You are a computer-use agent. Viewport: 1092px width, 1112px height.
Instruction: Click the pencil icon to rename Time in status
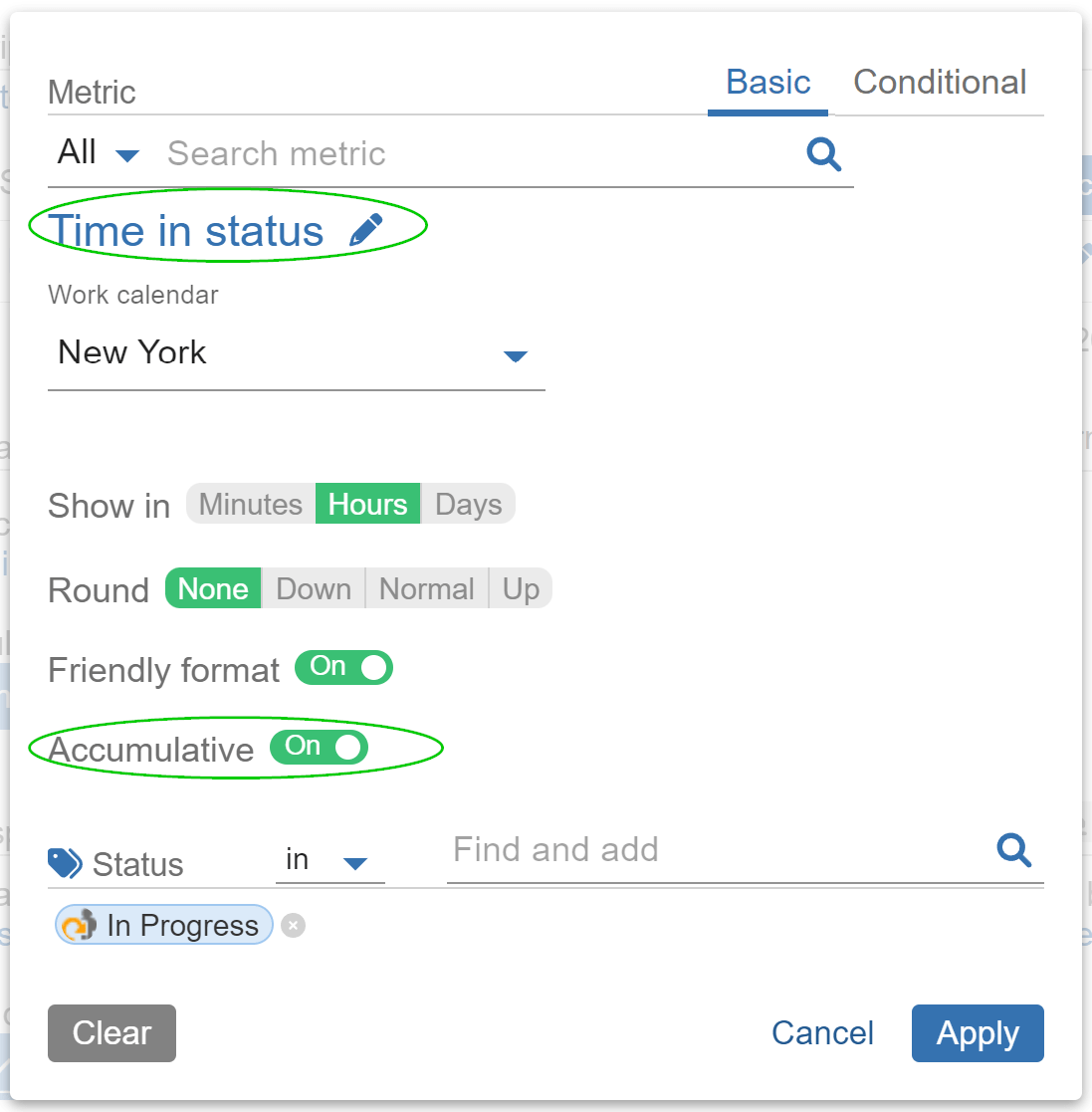pyautogui.click(x=367, y=228)
